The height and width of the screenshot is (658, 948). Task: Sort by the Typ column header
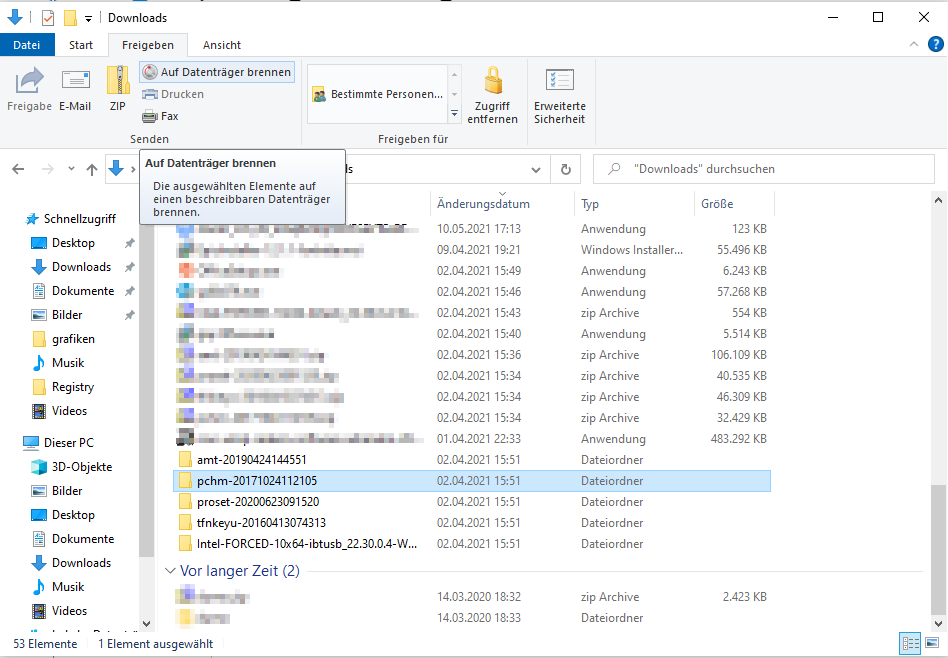point(634,204)
